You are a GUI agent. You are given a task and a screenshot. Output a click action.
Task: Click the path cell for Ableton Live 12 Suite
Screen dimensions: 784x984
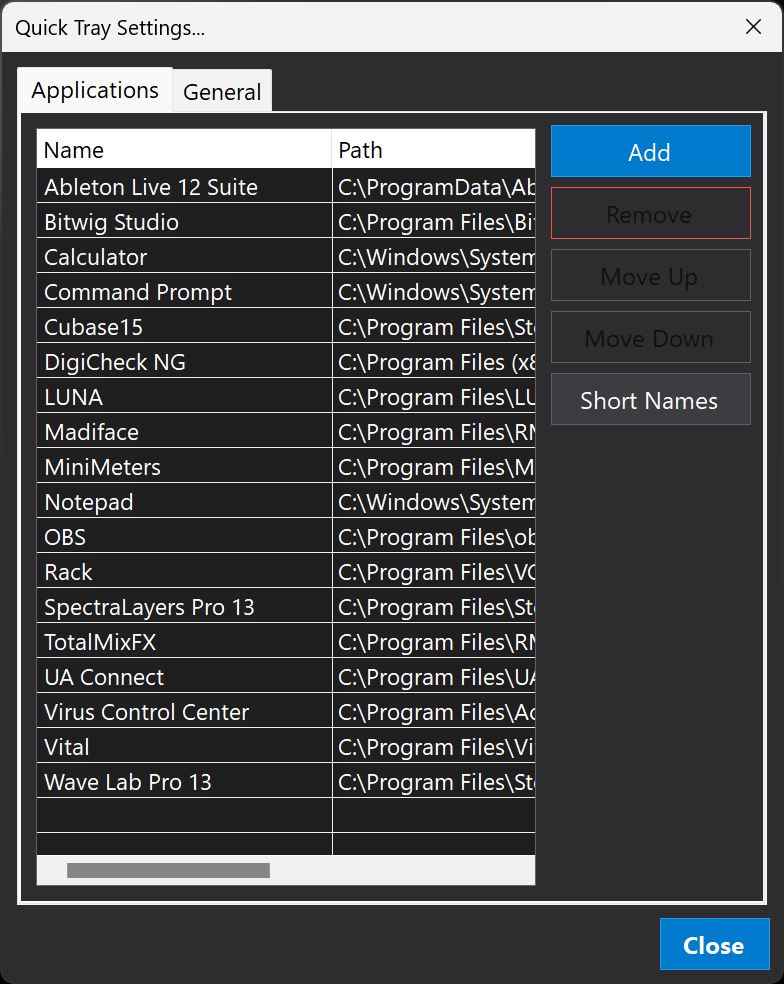point(434,186)
